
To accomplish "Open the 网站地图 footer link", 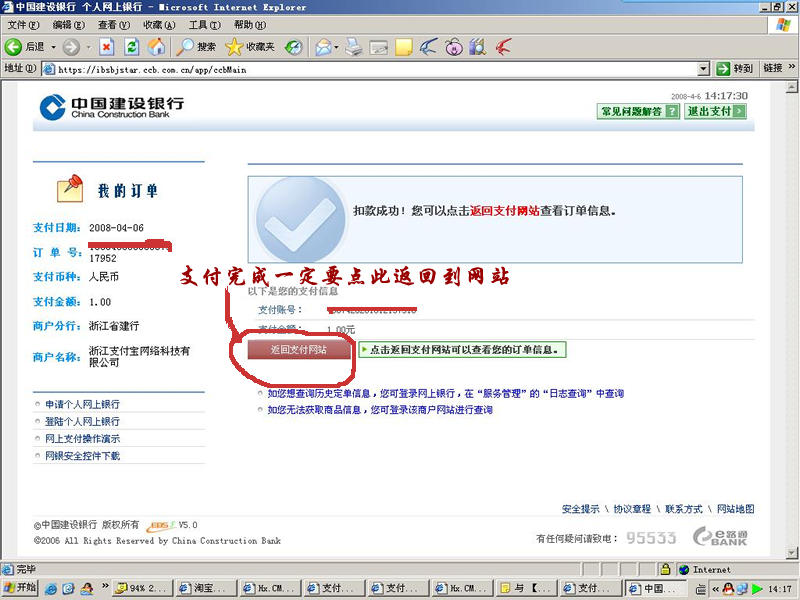I will (735, 509).
